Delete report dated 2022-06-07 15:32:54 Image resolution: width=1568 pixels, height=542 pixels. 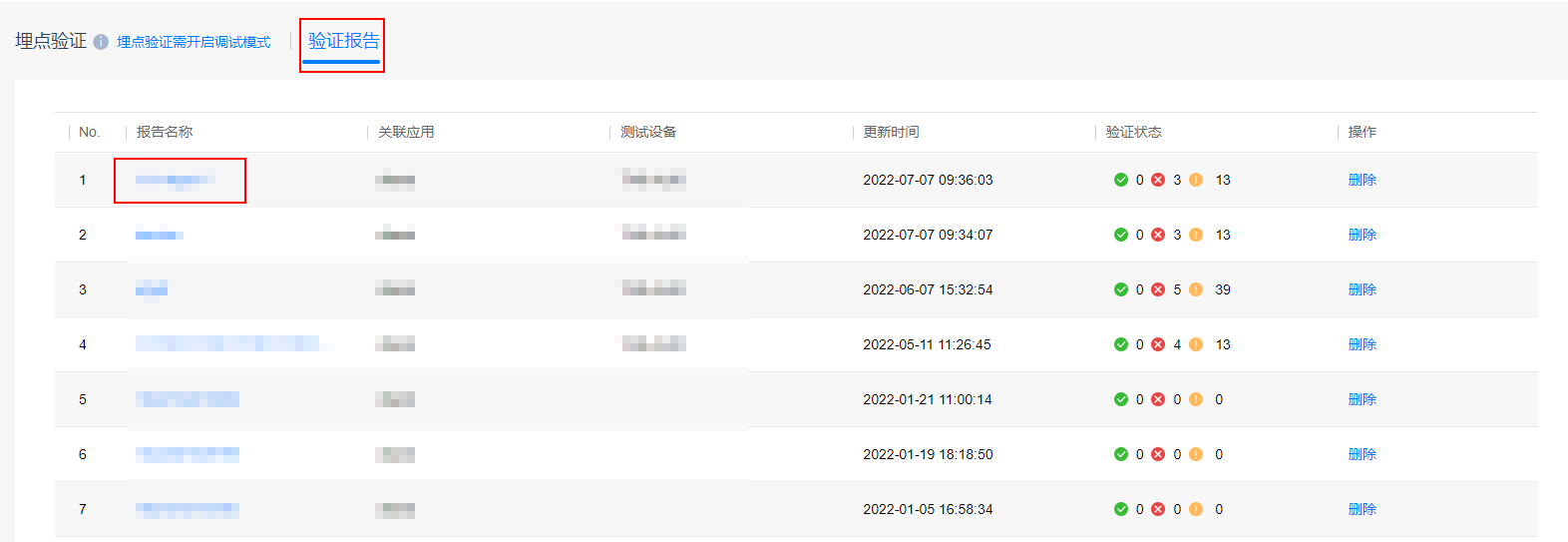pyautogui.click(x=1362, y=289)
